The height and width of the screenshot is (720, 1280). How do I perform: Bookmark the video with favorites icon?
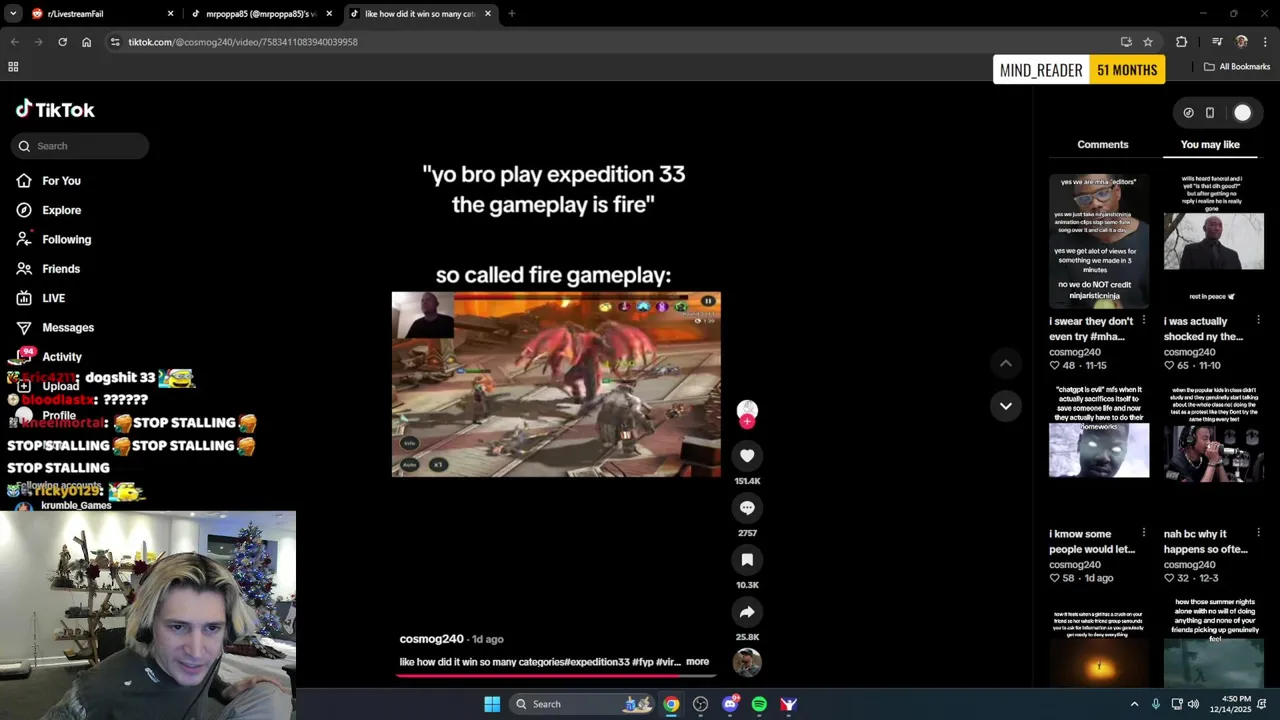747,559
